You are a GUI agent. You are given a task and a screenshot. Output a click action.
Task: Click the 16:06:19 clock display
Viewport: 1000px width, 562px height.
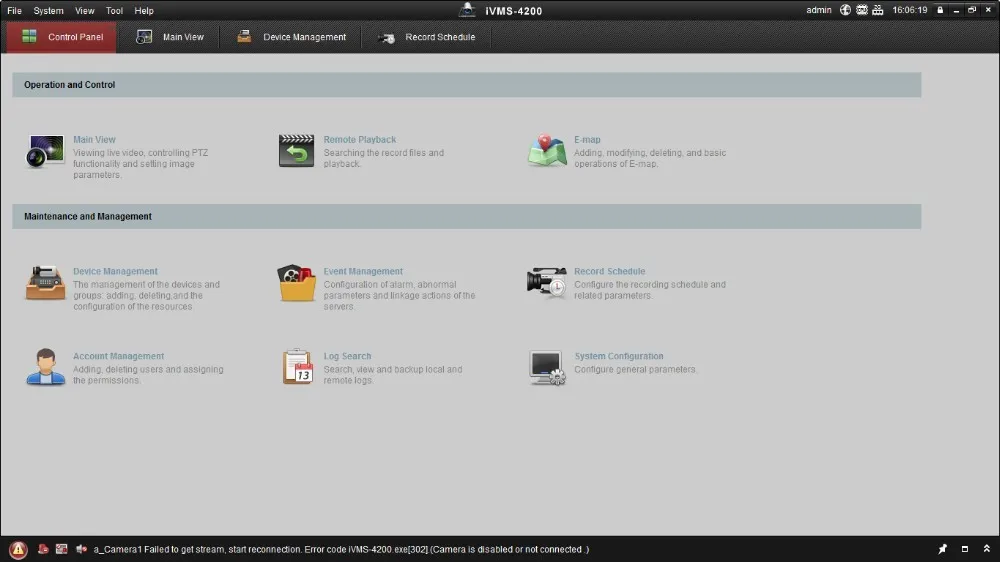coord(909,10)
